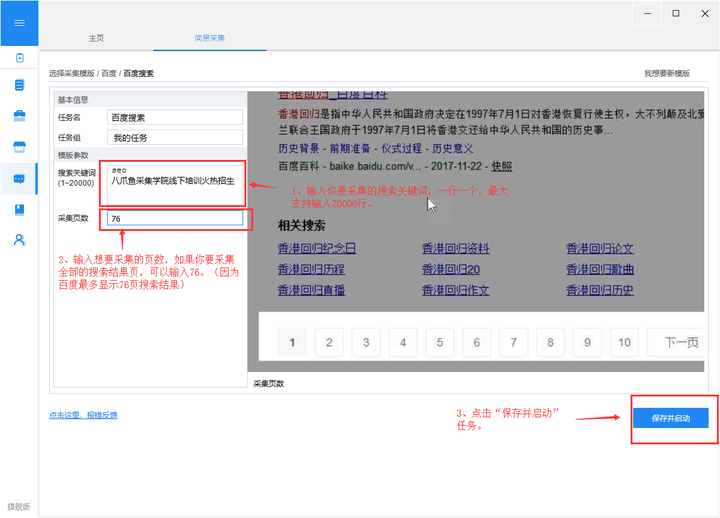Click 选择采集模版 breadcrumb

point(72,73)
